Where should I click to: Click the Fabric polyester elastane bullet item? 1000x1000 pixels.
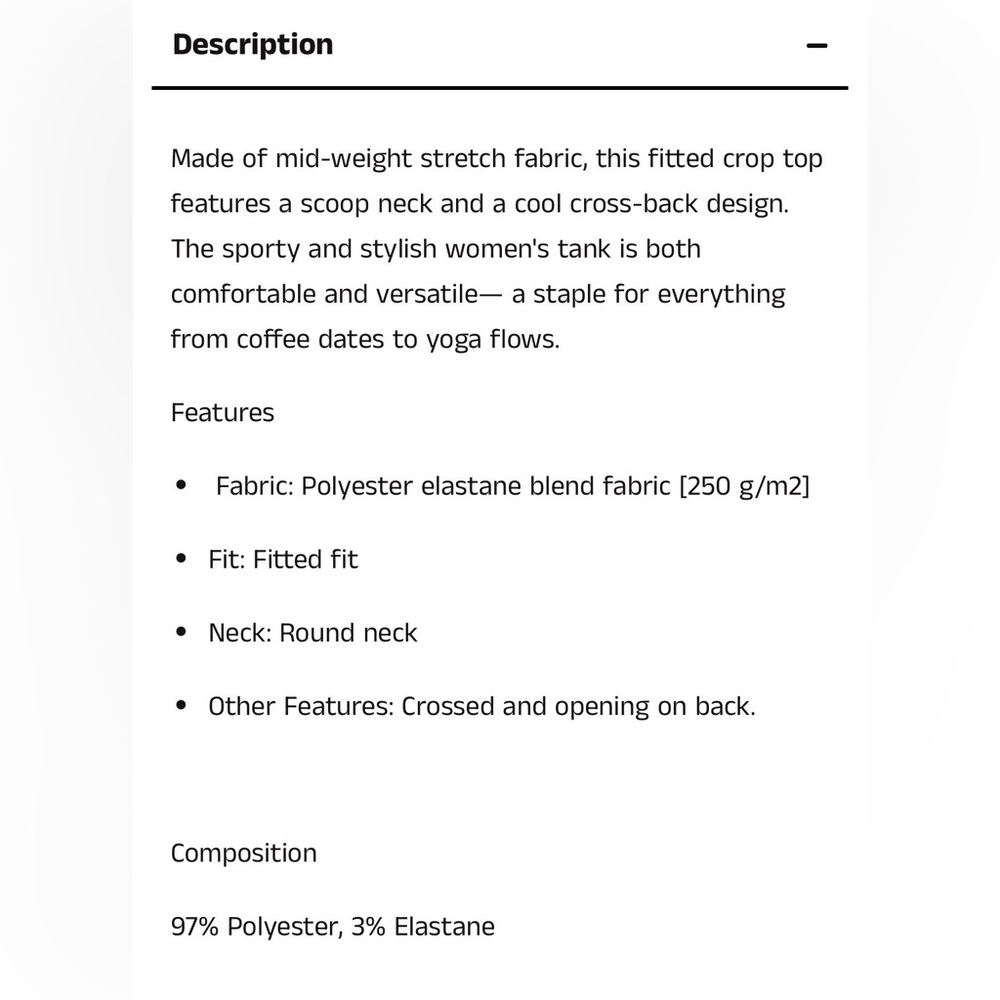click(x=512, y=487)
